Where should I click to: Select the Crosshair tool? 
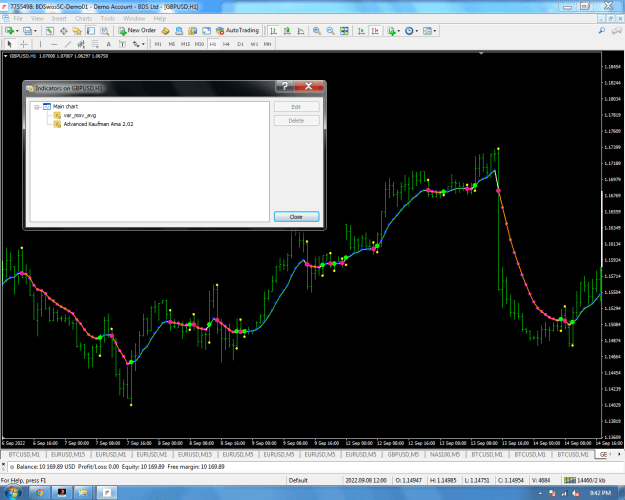24,44
